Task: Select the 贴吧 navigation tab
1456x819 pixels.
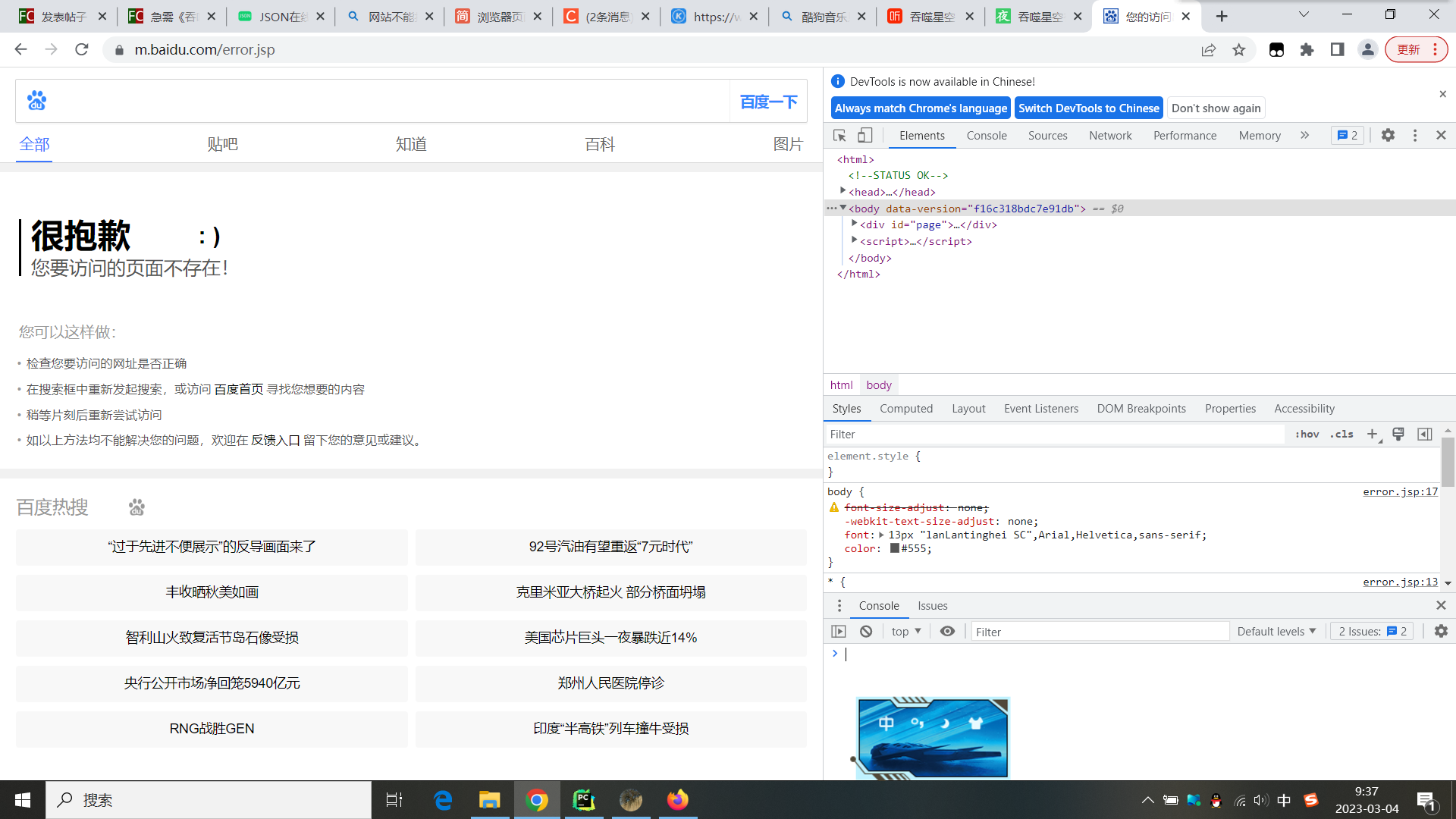Action: tap(222, 144)
